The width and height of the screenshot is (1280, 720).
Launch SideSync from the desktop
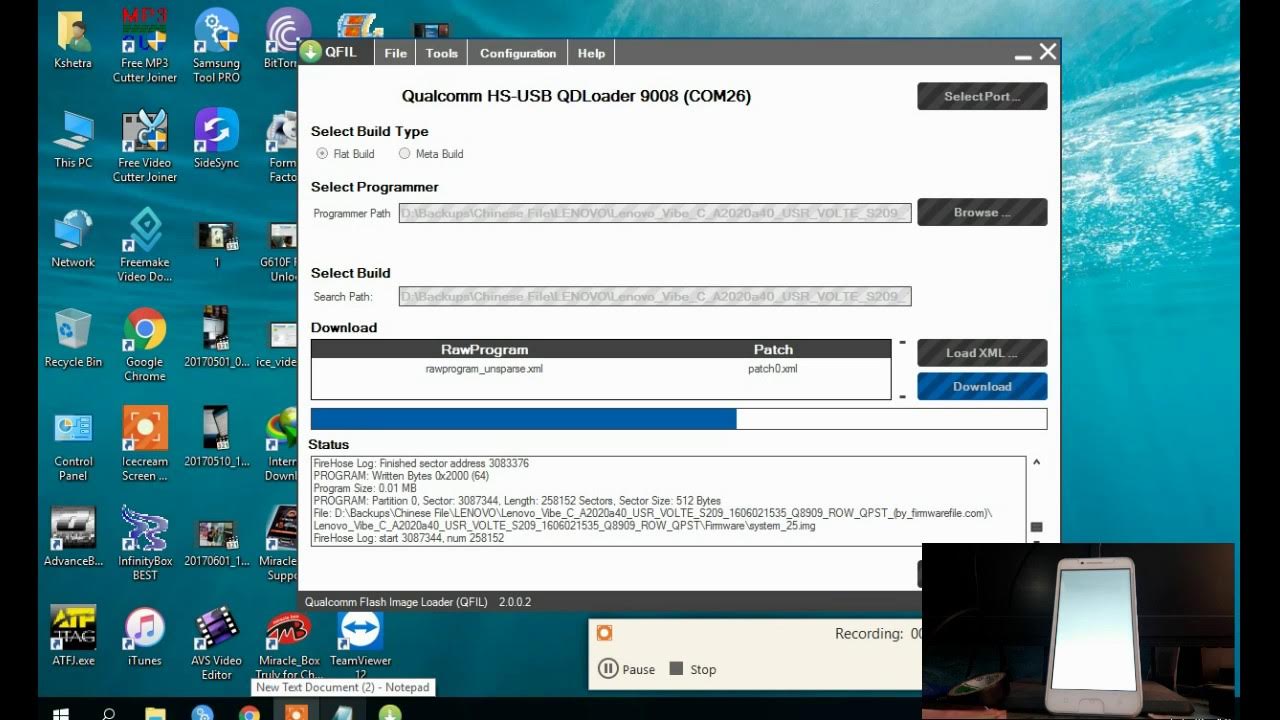click(x=216, y=140)
